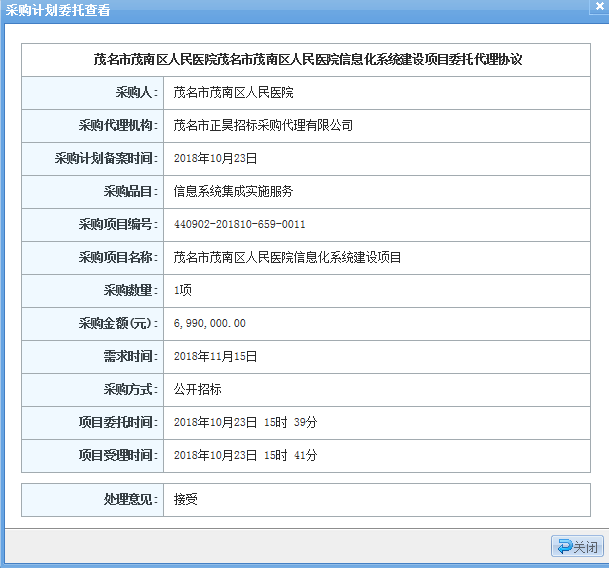Click project number 440902-201810-659-0011

240,224
